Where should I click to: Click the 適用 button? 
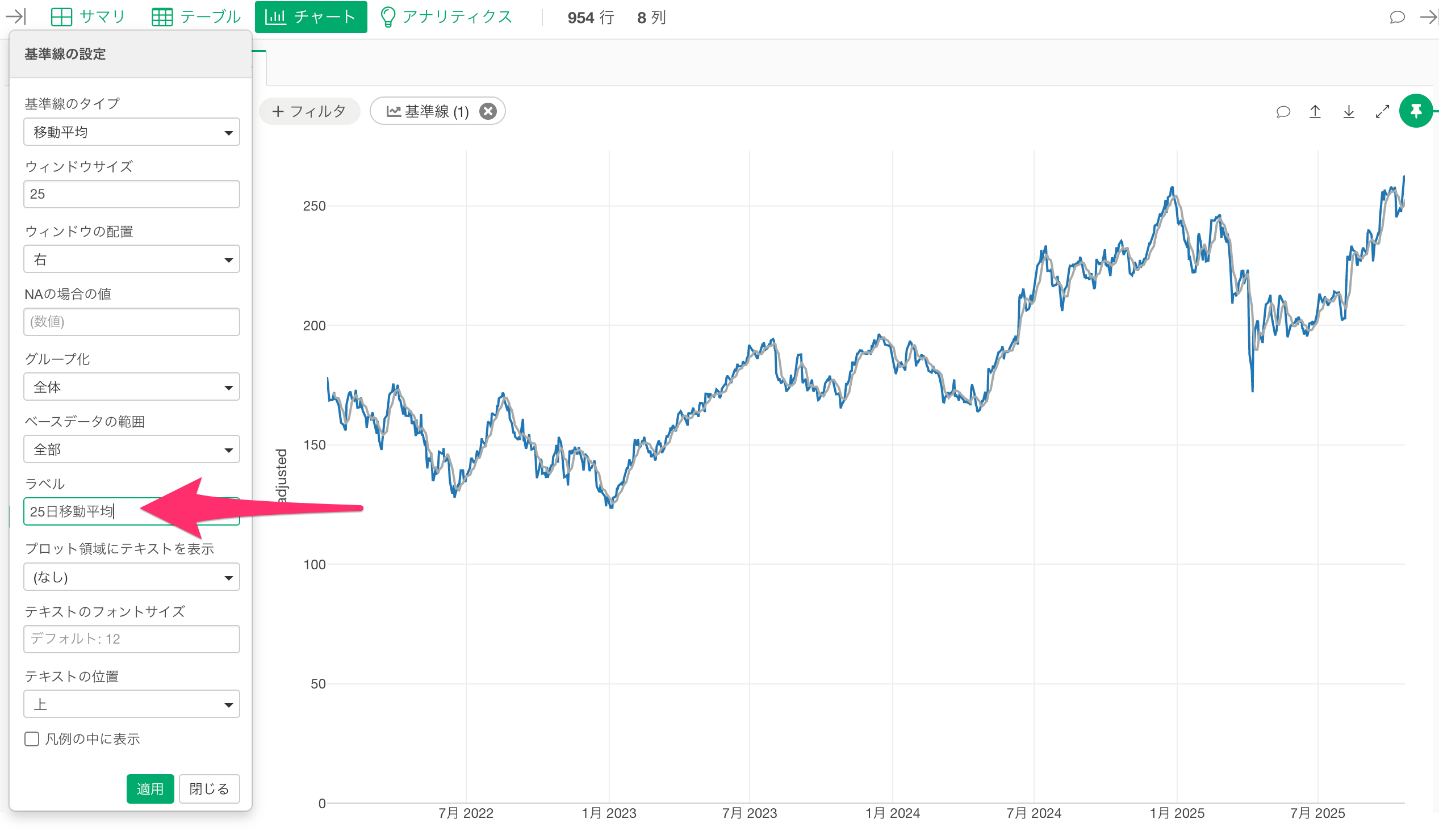149,789
